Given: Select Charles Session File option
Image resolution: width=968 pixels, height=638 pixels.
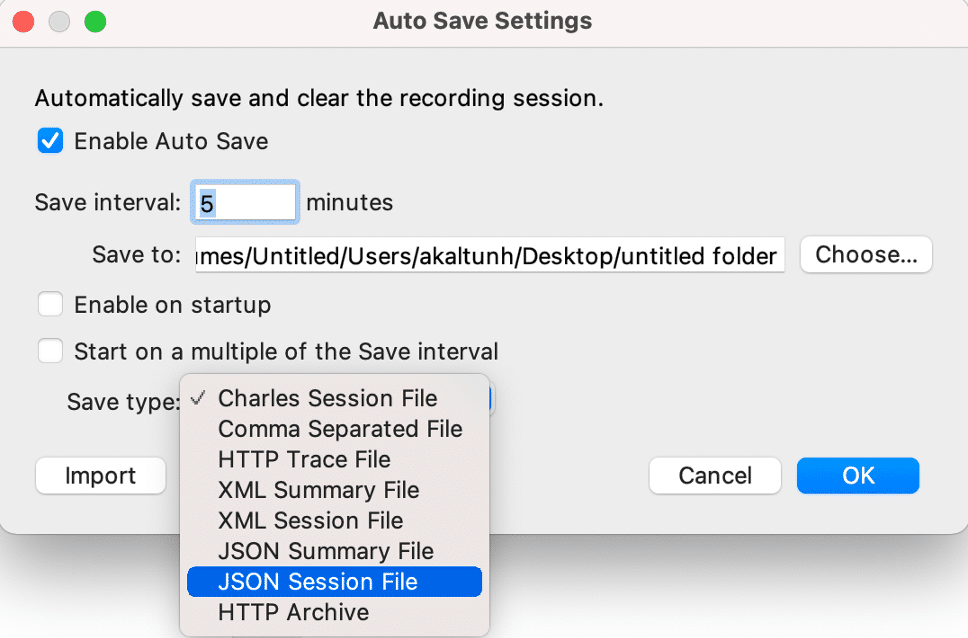Looking at the screenshot, I should tap(327, 398).
